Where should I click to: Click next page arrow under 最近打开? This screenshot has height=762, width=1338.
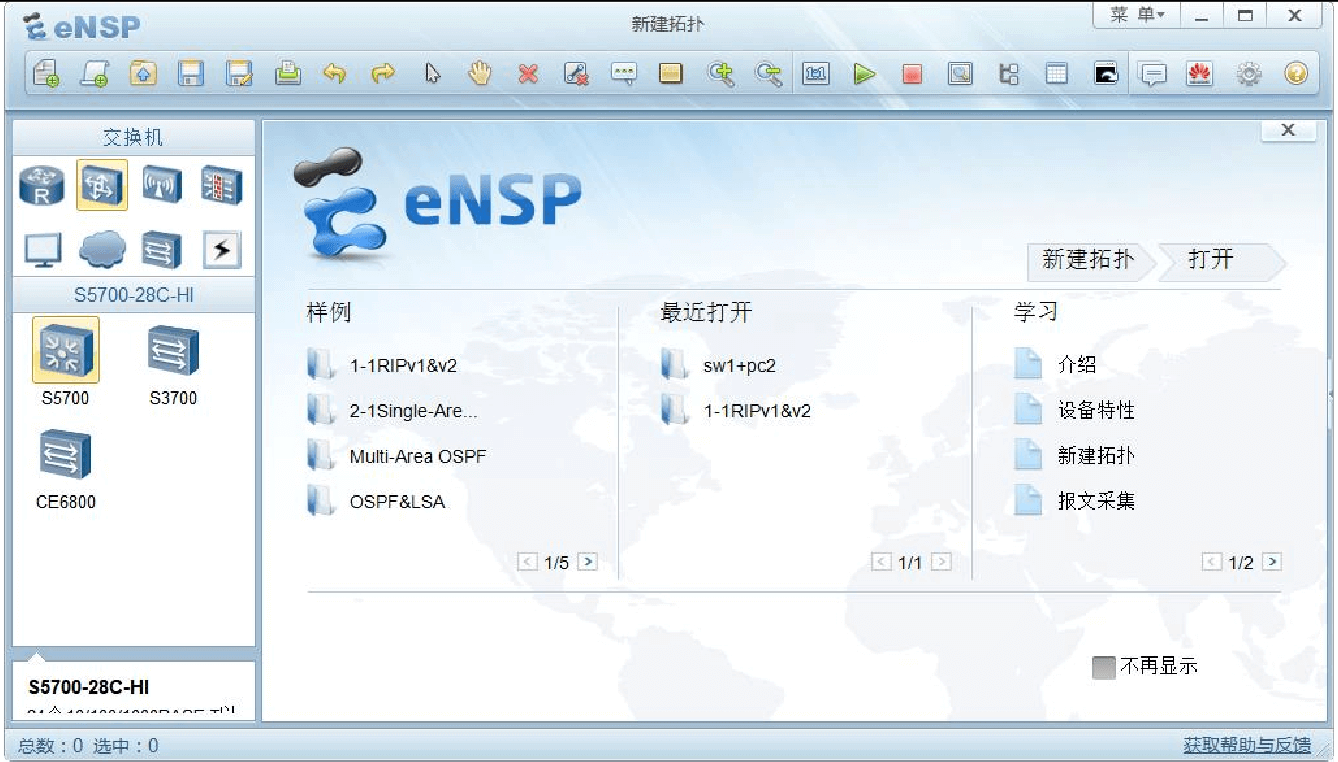pyautogui.click(x=941, y=562)
